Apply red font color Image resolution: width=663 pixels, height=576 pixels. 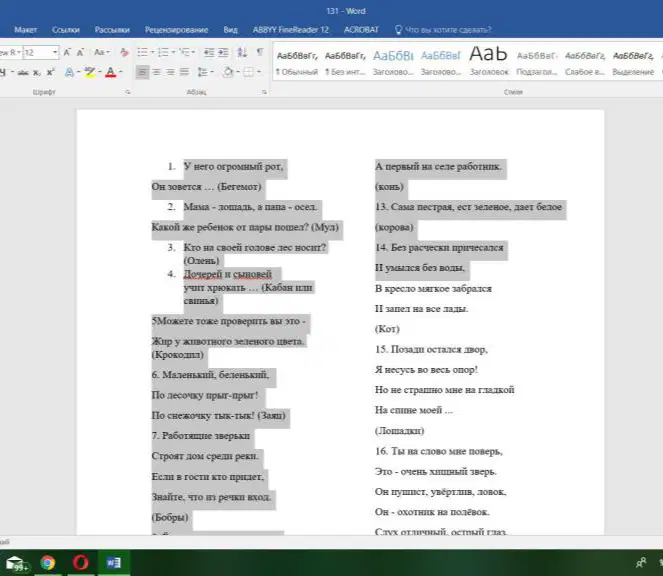(110, 72)
